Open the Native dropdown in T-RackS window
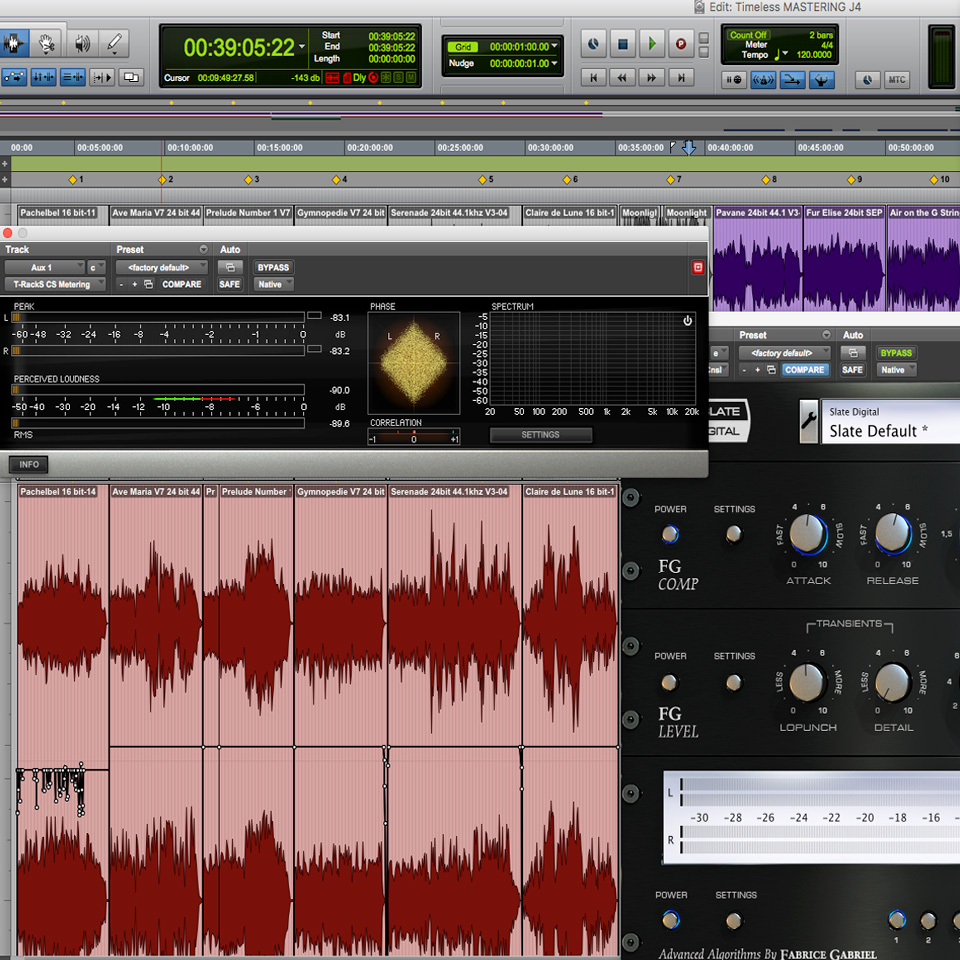This screenshot has height=960, width=960. coord(273,284)
